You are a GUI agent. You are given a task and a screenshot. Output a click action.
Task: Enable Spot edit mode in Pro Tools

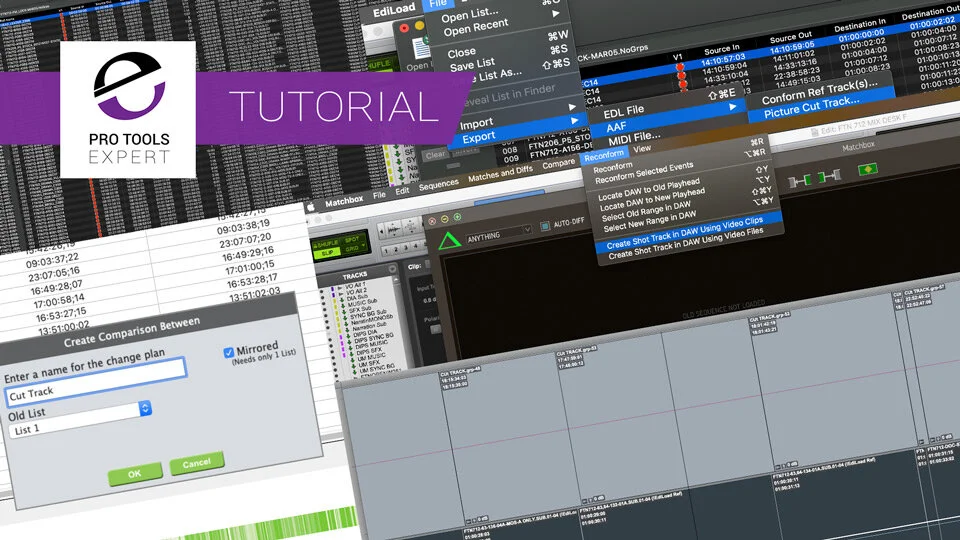tap(352, 240)
